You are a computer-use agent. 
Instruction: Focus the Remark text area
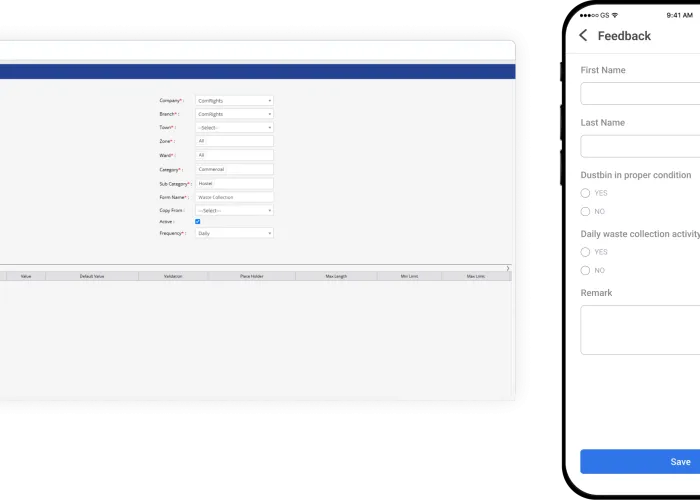(640, 330)
